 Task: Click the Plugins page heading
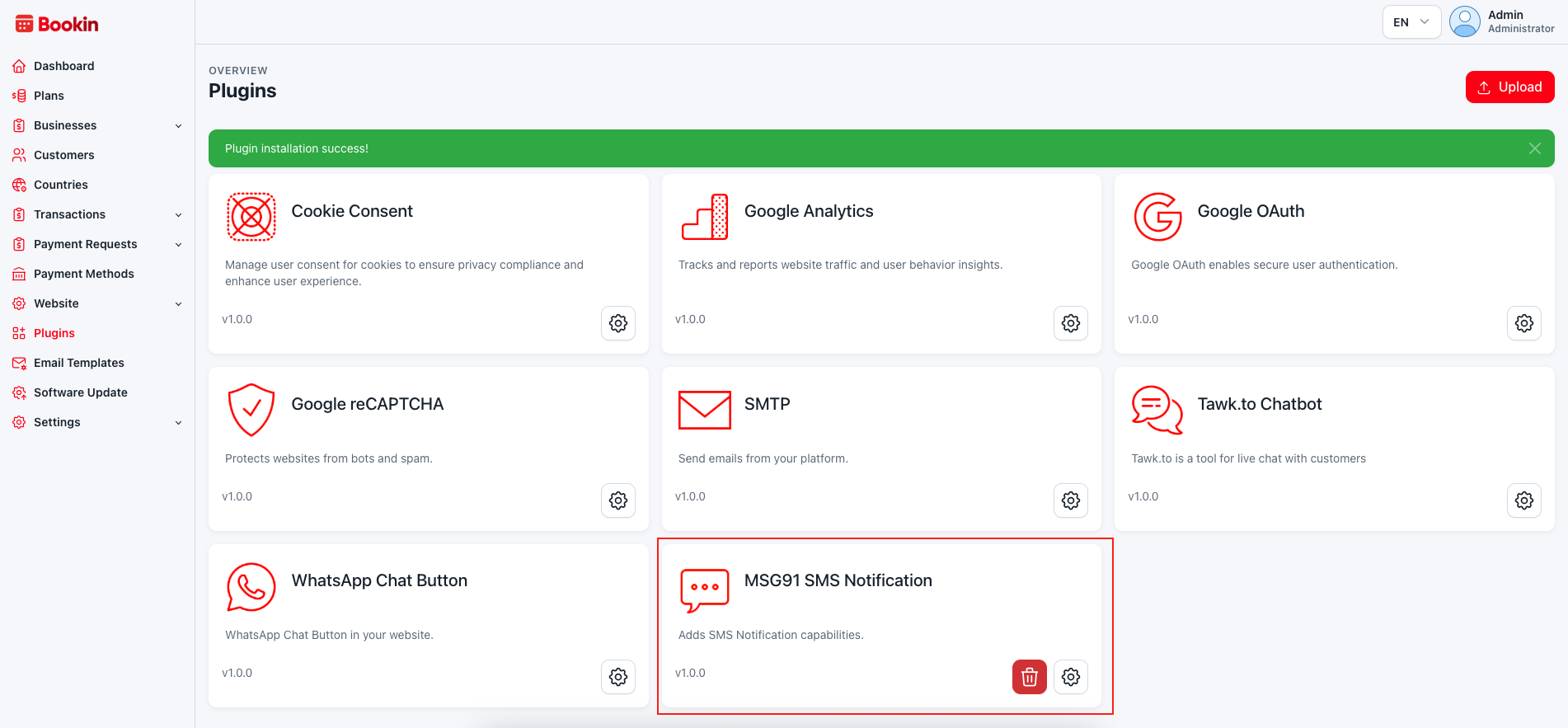tap(242, 91)
